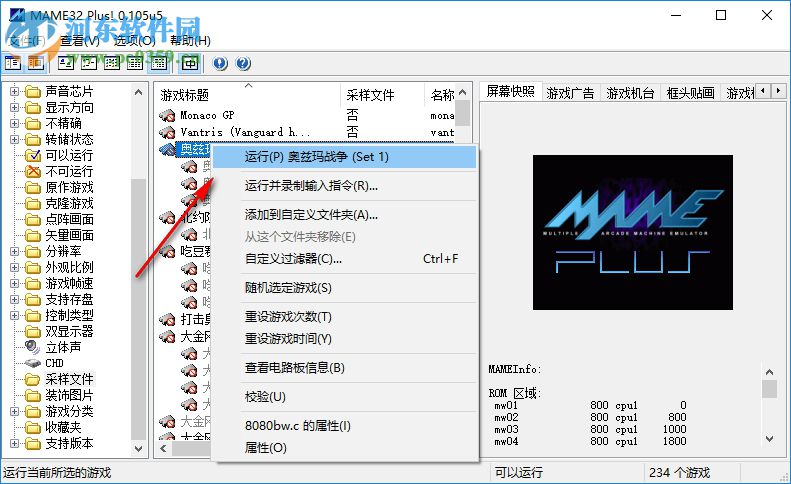The image size is (791, 484).
Task: Select the 克隆游戏 folder in tree
Action: click(x=69, y=203)
